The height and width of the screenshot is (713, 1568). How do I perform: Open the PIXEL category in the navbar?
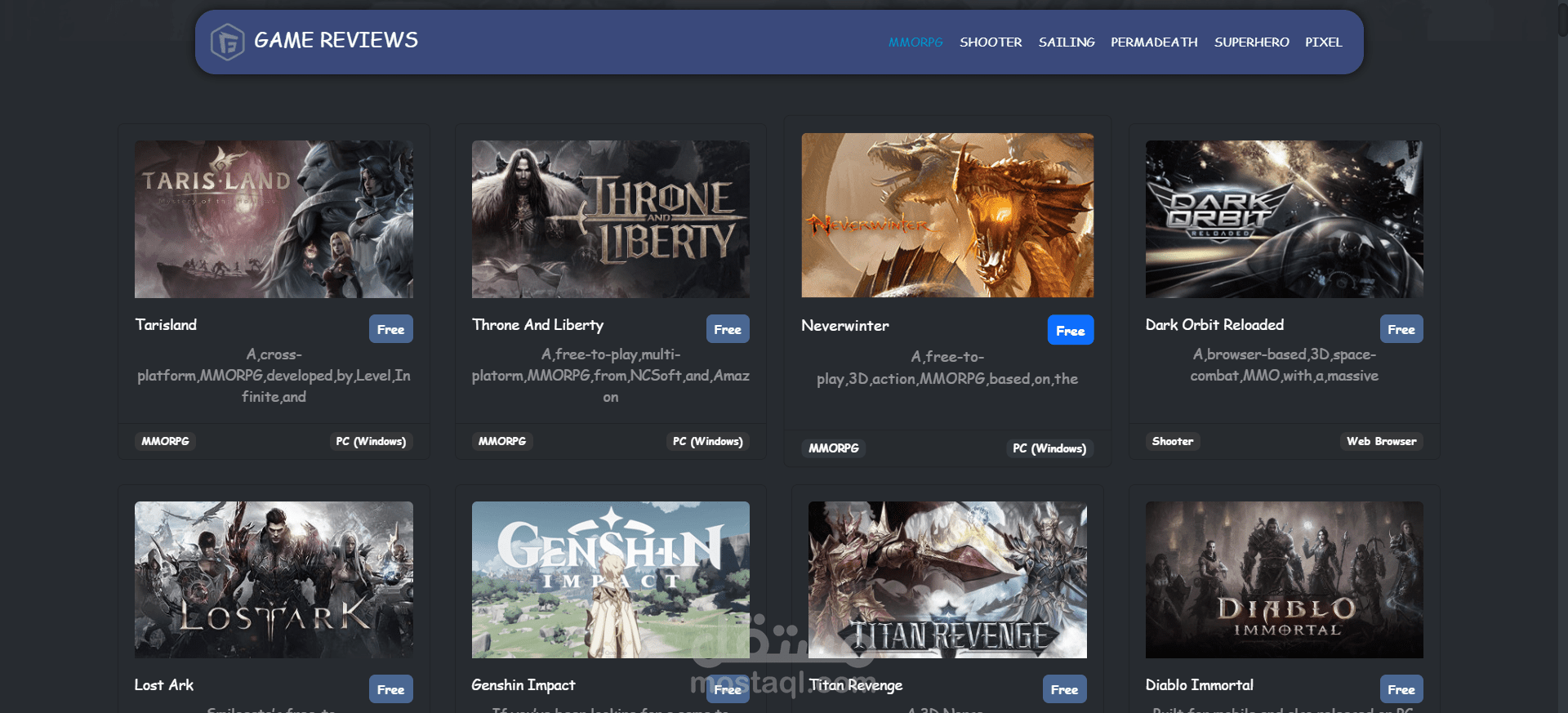[1323, 42]
